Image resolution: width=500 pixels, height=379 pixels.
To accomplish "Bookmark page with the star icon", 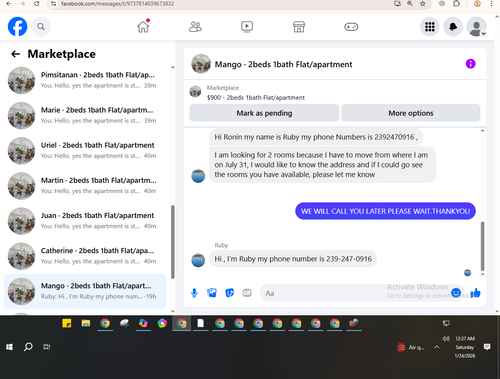I will [x=423, y=4].
